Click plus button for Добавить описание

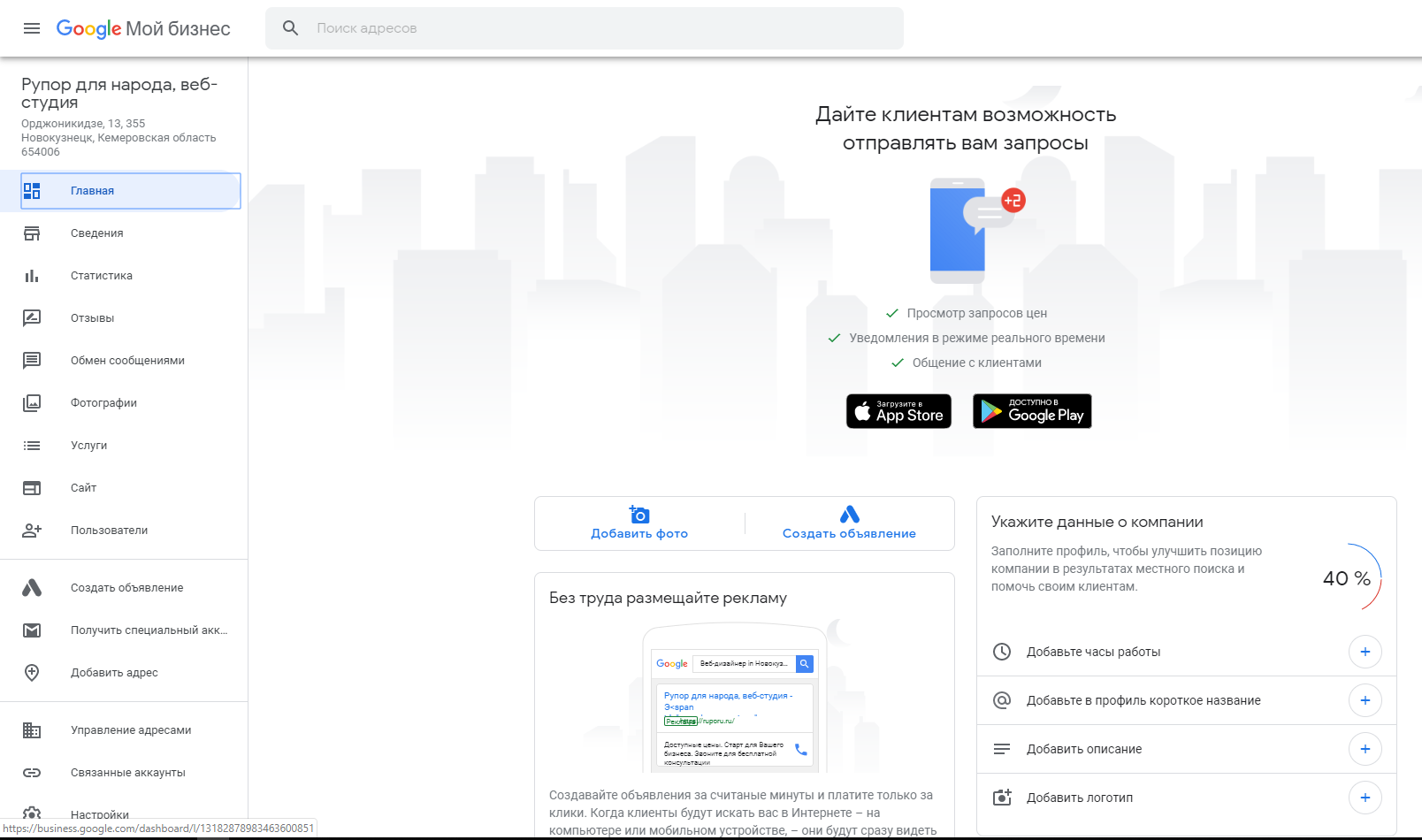point(1365,749)
